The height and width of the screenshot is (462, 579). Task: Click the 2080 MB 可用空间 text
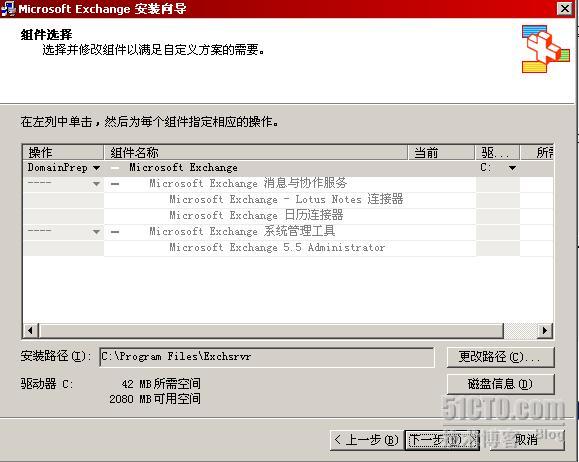click(155, 399)
